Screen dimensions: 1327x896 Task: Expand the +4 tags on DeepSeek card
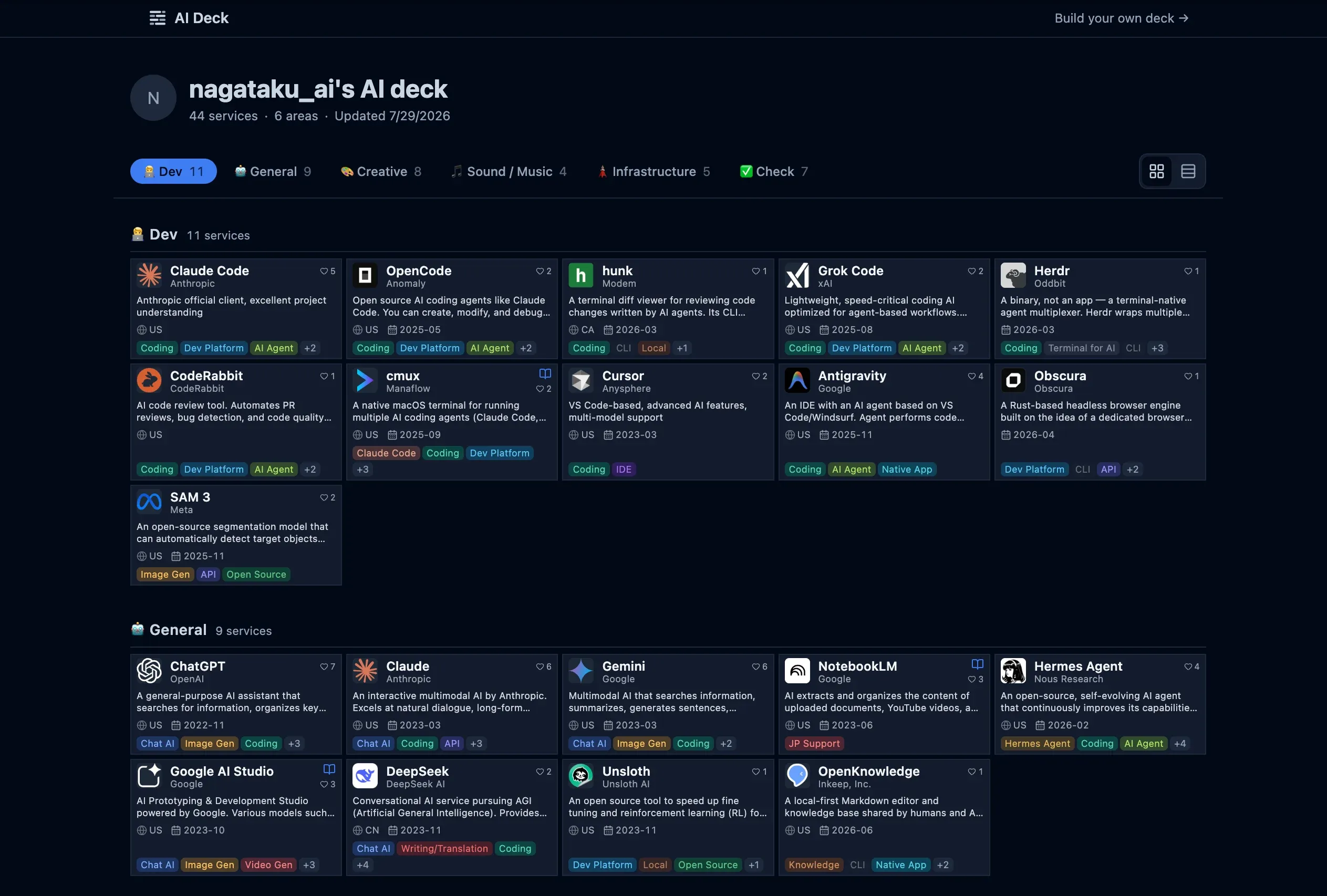(x=362, y=865)
